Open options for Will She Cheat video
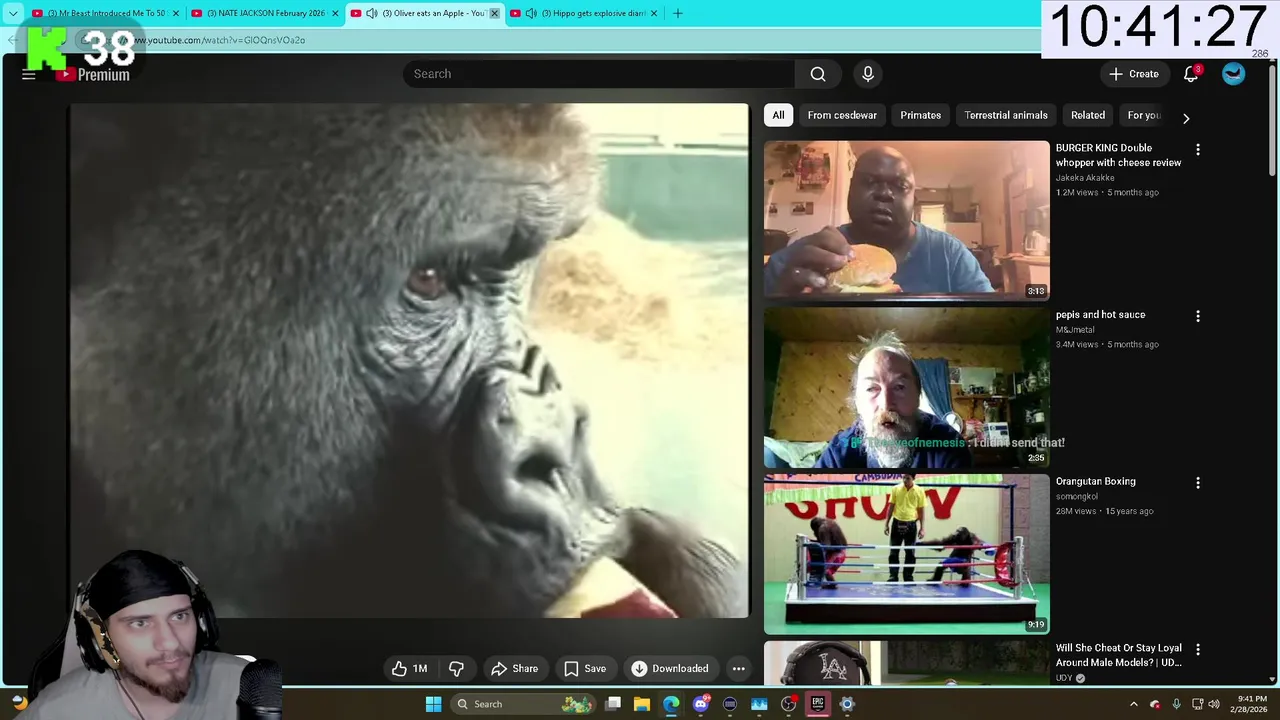 click(1198, 650)
